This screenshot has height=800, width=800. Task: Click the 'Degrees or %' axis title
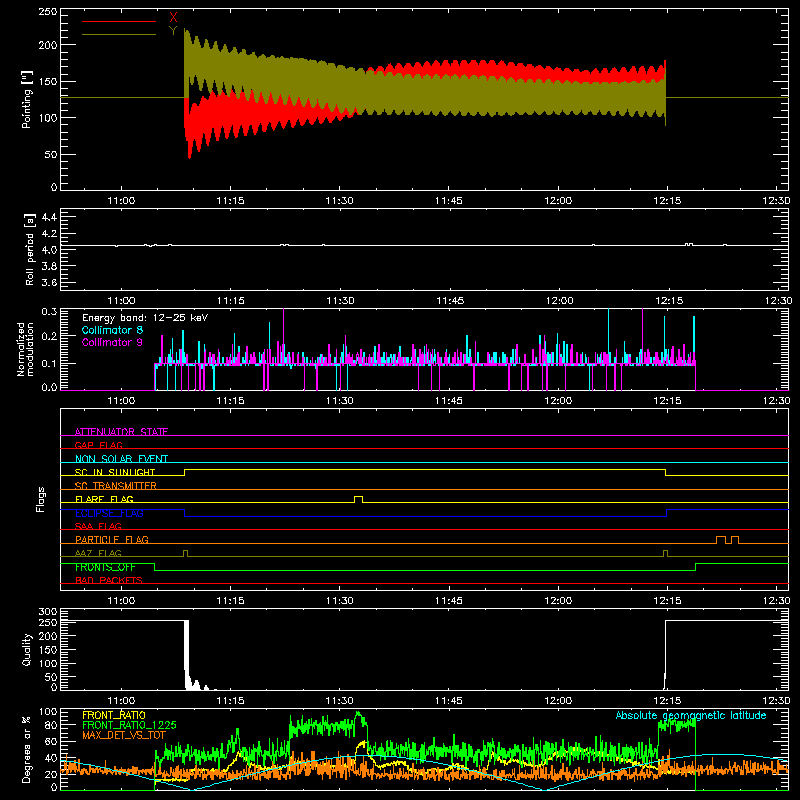(x=27, y=749)
